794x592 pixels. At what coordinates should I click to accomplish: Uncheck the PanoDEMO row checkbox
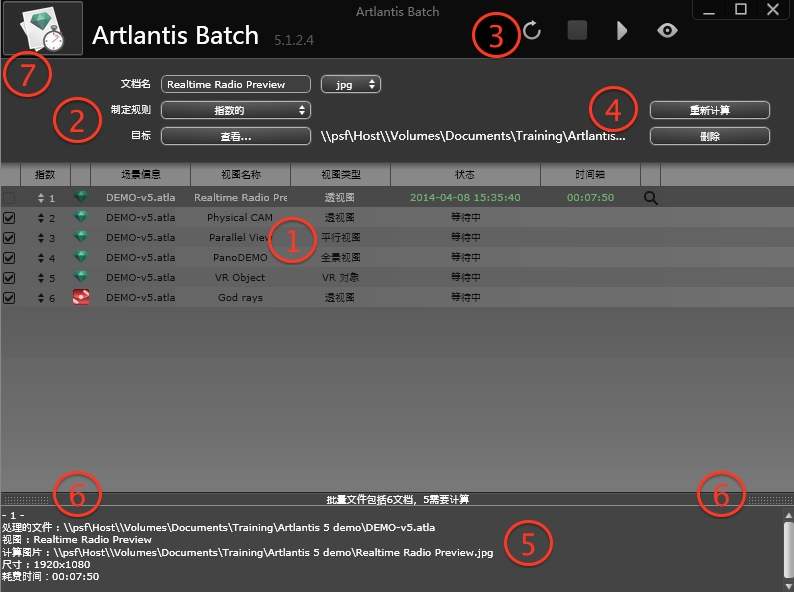point(9,258)
